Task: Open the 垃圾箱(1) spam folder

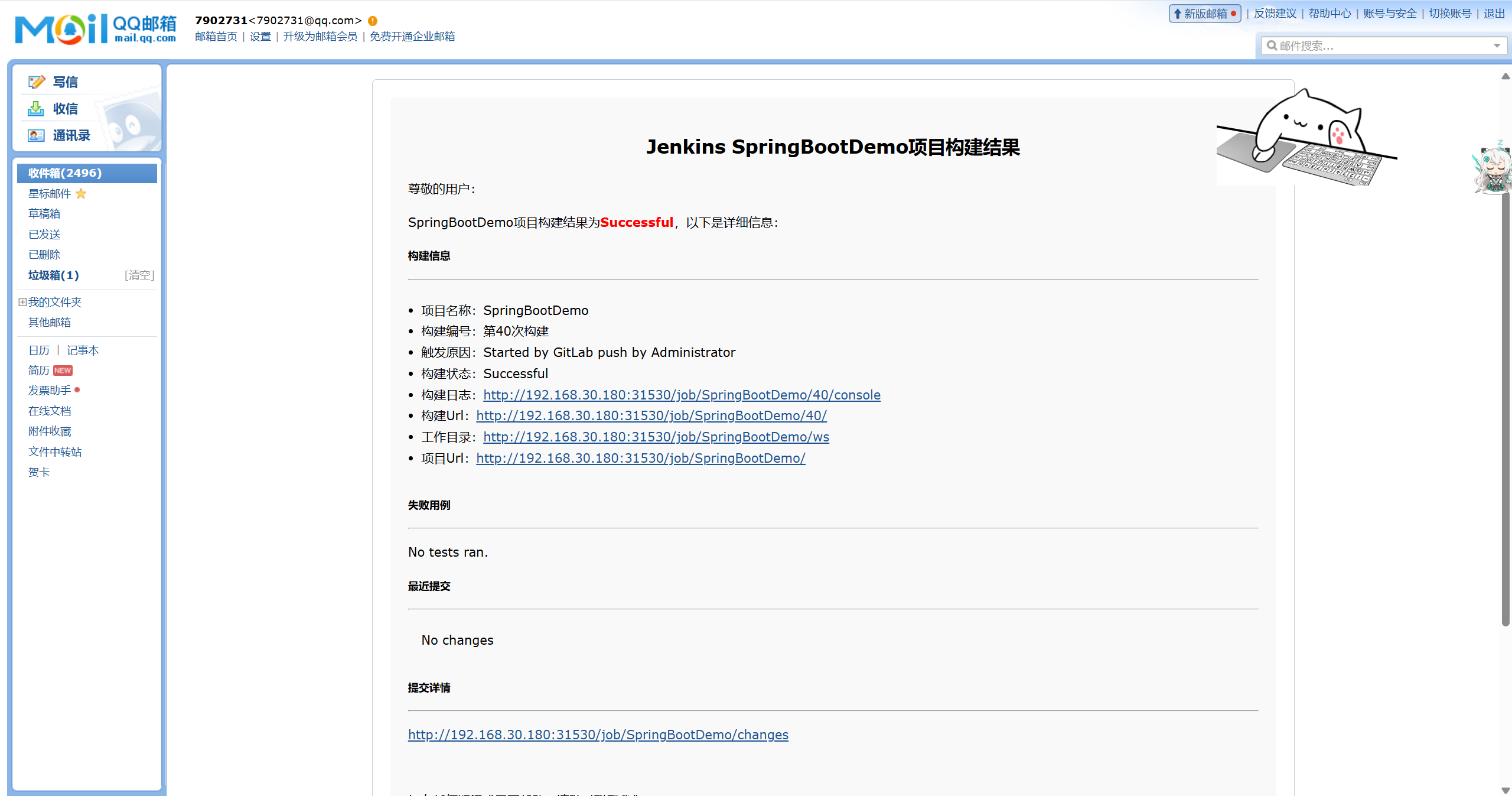Action: click(54, 275)
